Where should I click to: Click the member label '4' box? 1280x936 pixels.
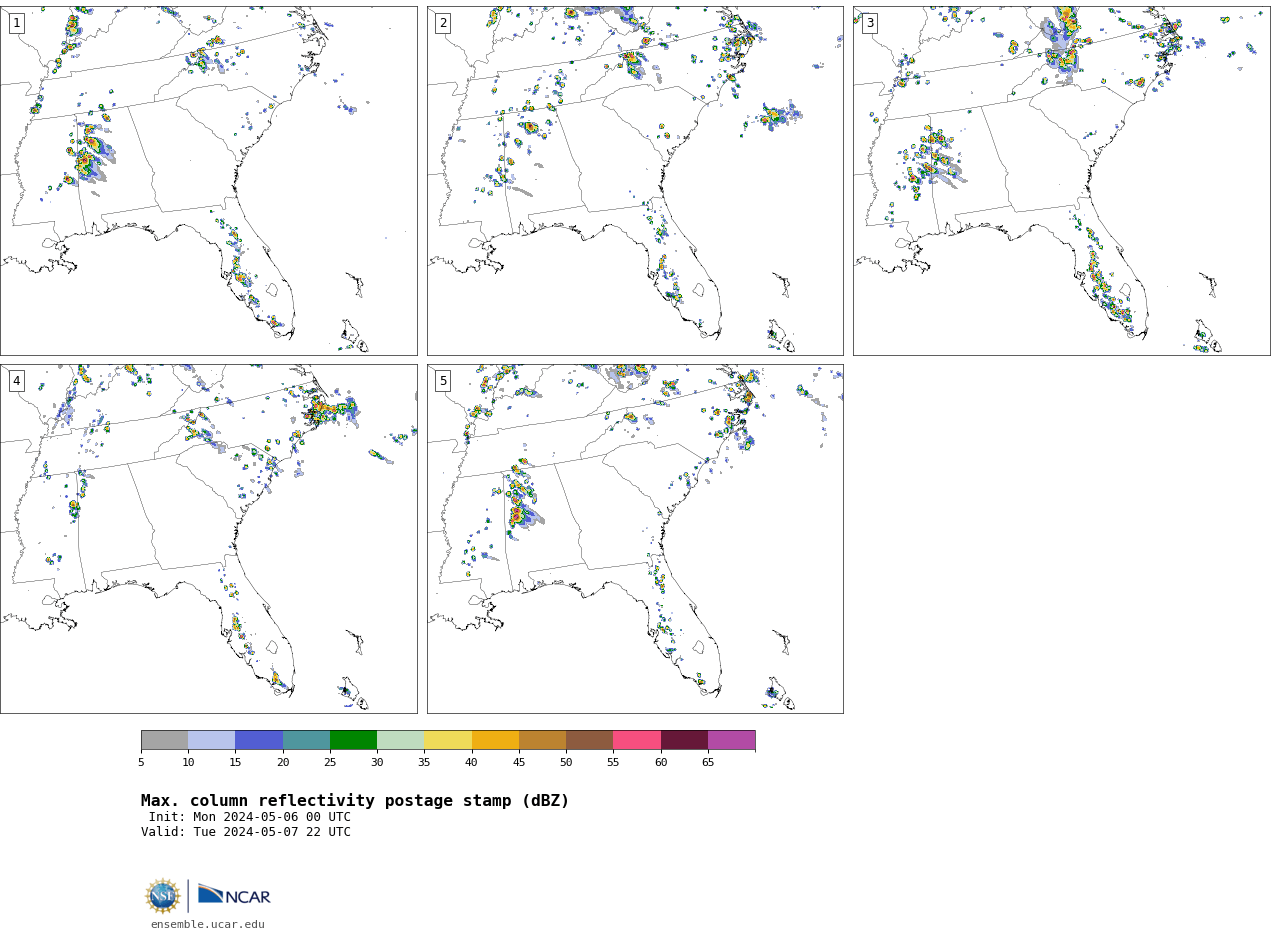pos(16,381)
